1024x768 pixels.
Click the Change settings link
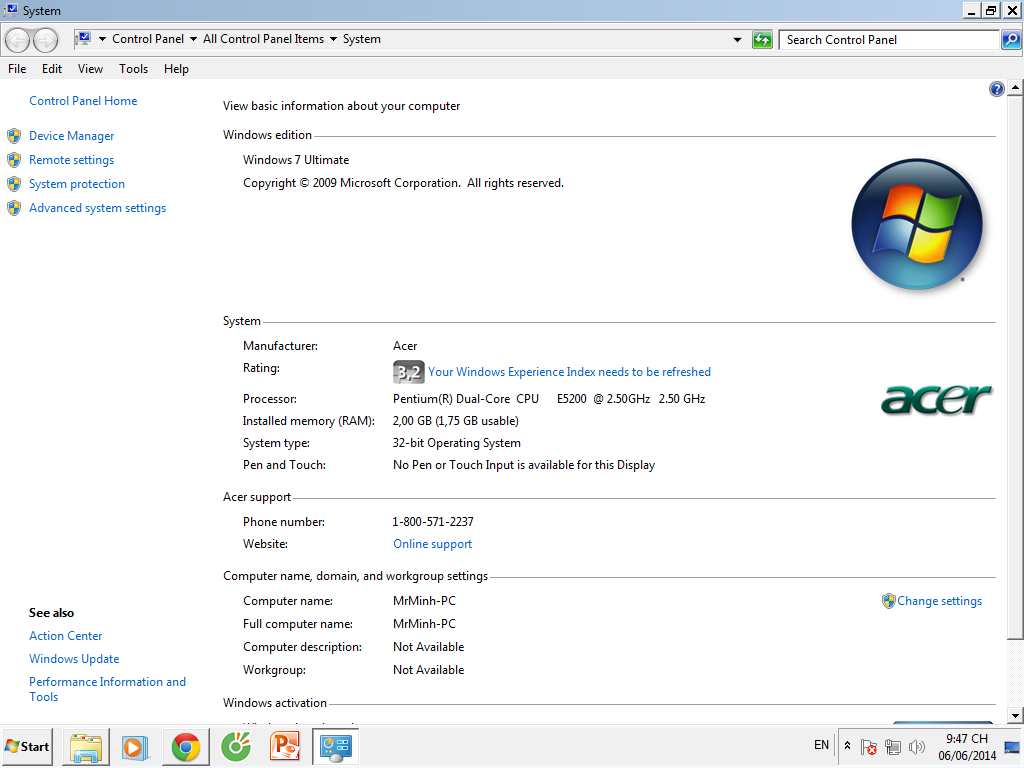pyautogui.click(x=939, y=601)
